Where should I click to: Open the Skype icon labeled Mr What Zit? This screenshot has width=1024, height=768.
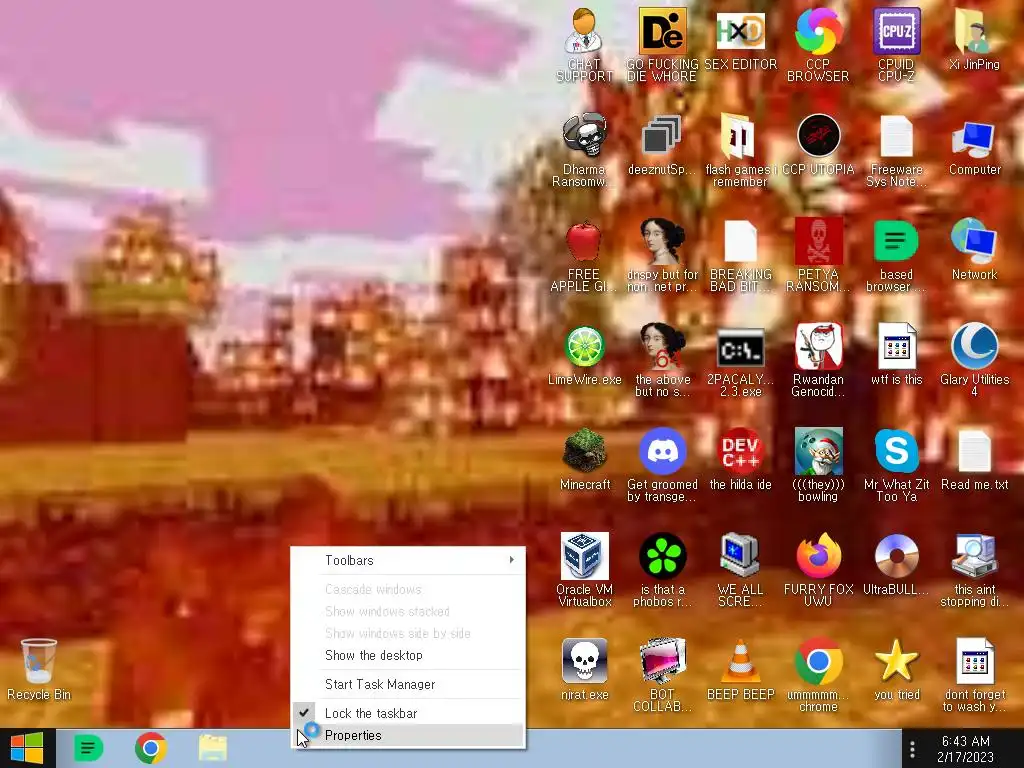(x=896, y=465)
